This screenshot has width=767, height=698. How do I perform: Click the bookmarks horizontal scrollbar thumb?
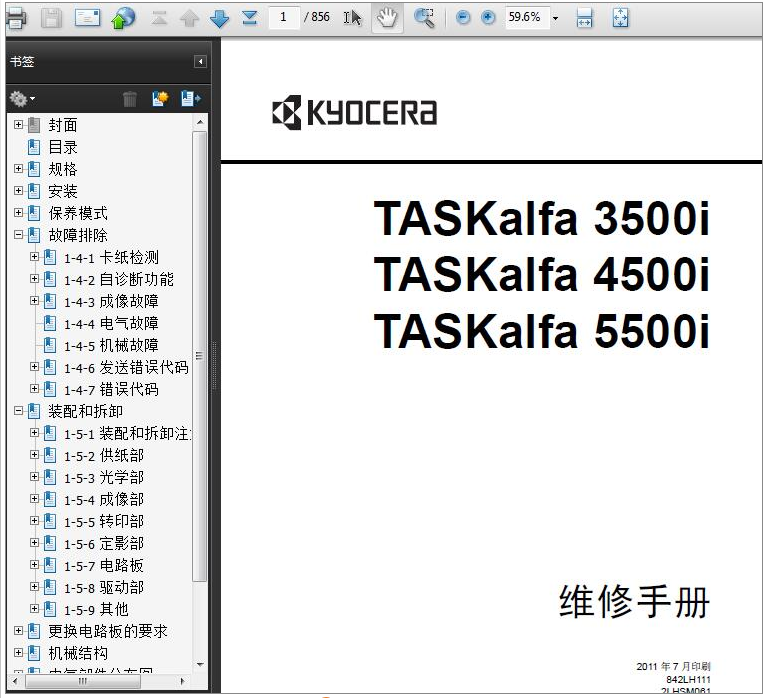(x=83, y=680)
